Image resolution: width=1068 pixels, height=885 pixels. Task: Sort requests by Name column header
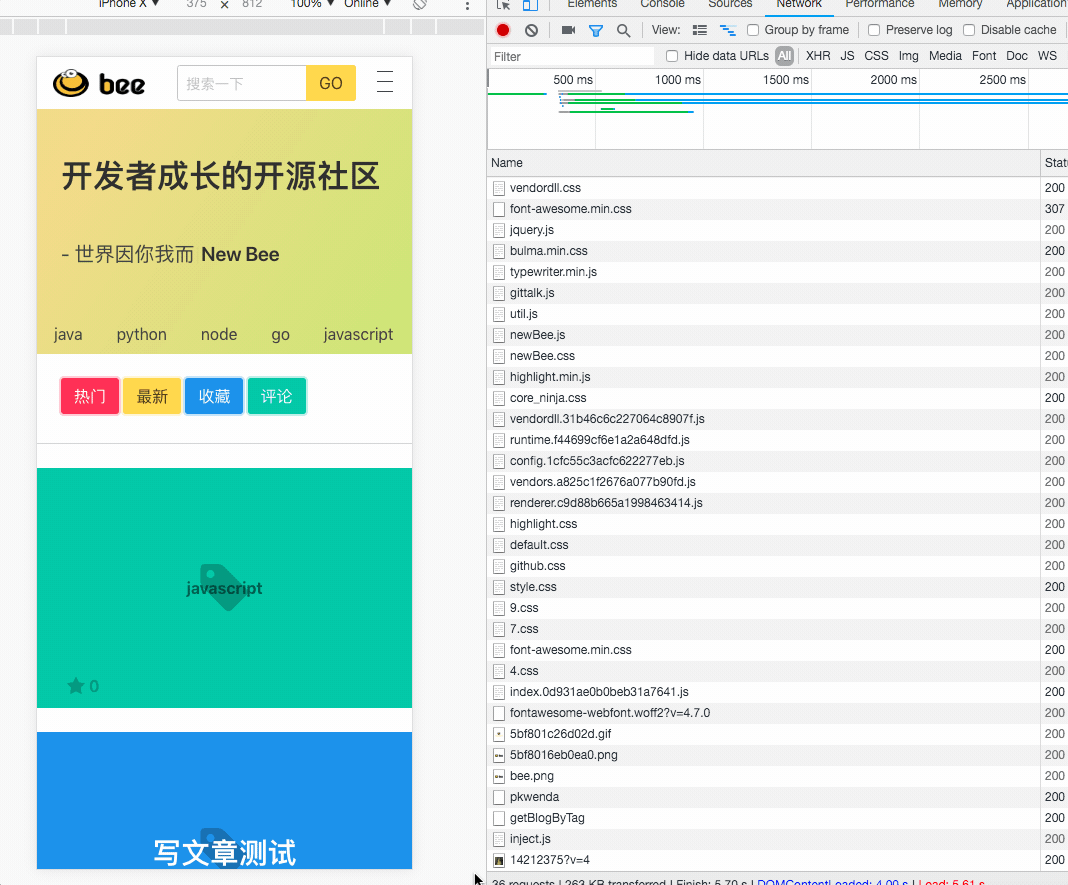[x=764, y=163]
